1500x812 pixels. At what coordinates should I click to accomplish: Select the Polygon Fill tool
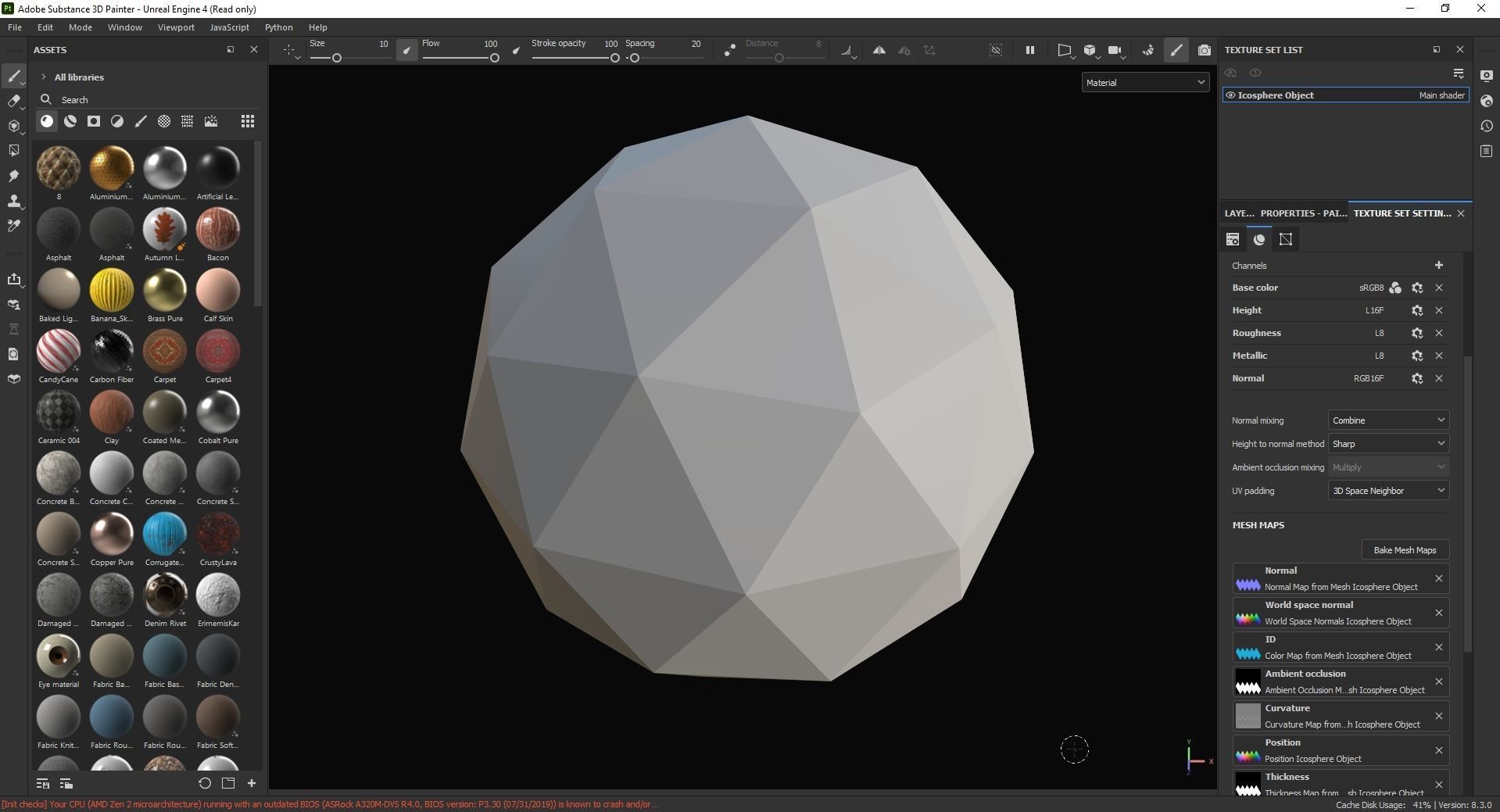[13, 151]
